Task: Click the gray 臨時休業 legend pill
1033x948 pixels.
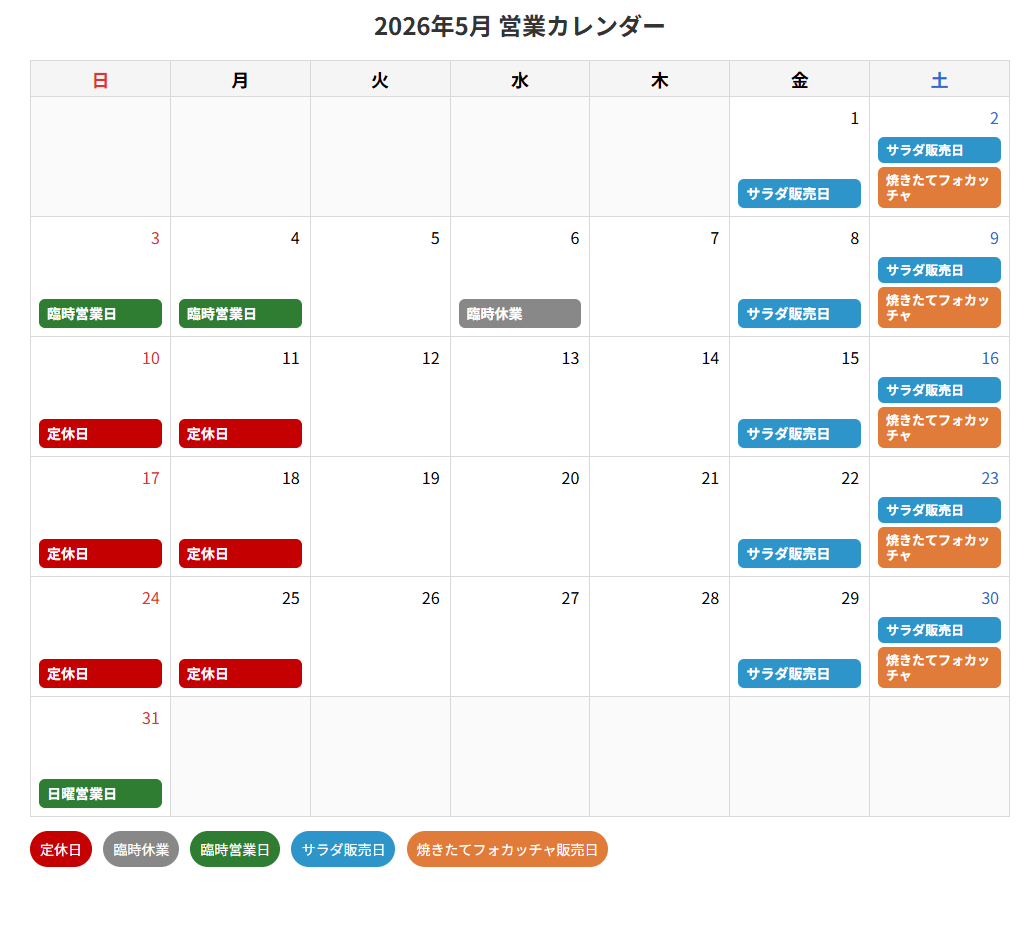Action: 141,849
